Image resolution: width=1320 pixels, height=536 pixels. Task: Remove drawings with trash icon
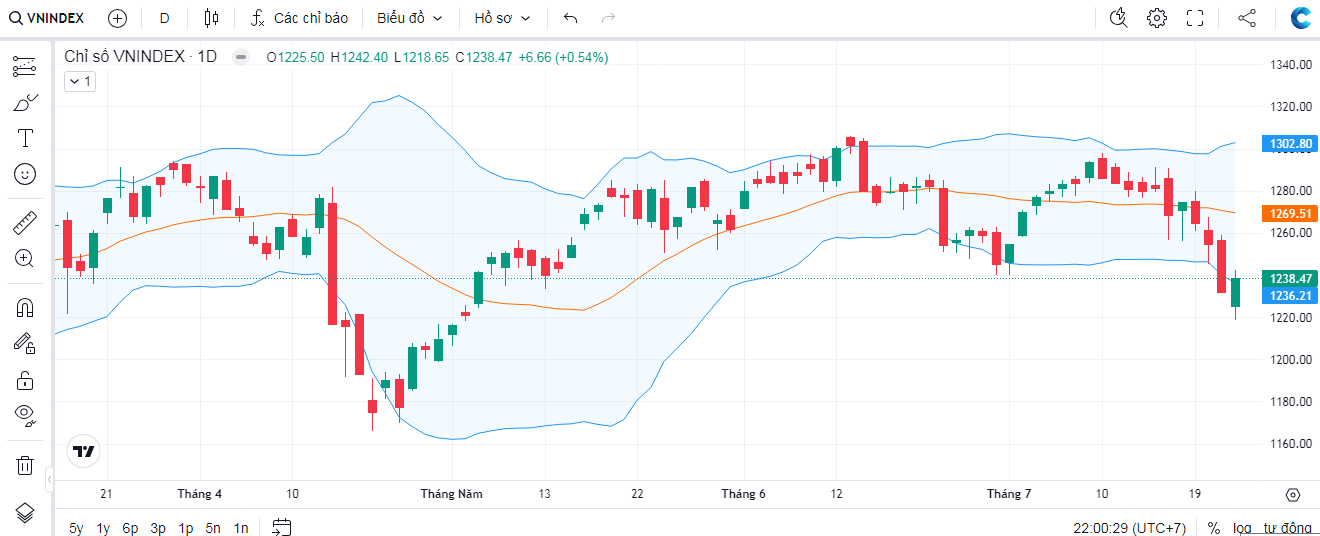(25, 465)
